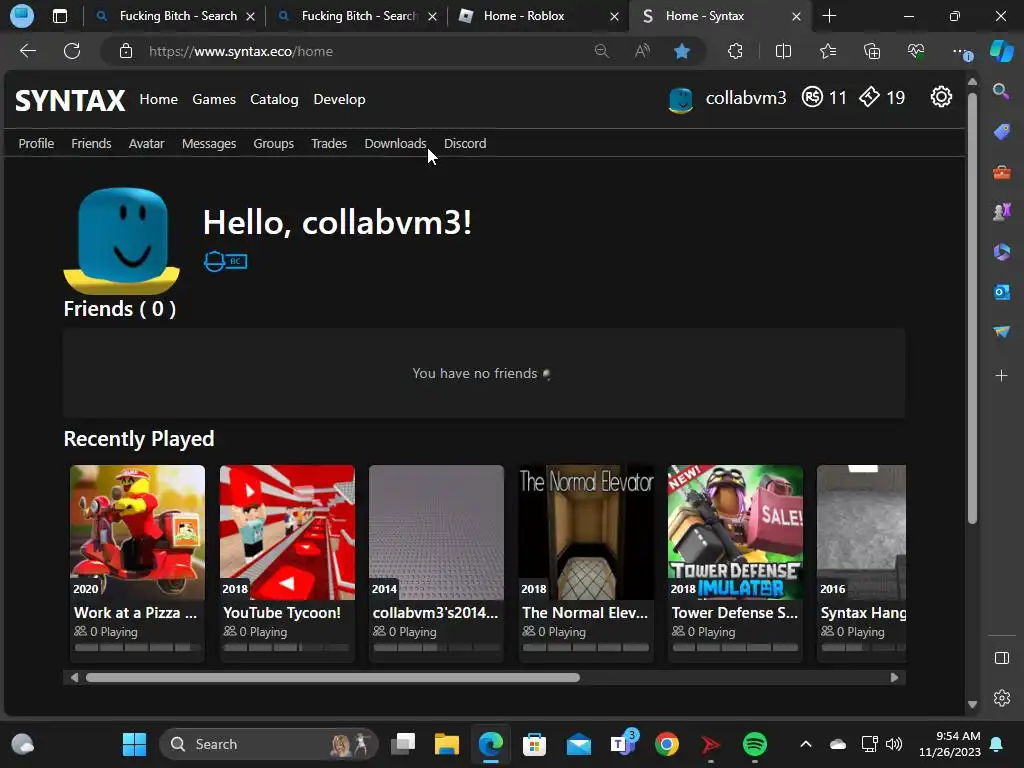Open the Develop menu item

(x=339, y=99)
